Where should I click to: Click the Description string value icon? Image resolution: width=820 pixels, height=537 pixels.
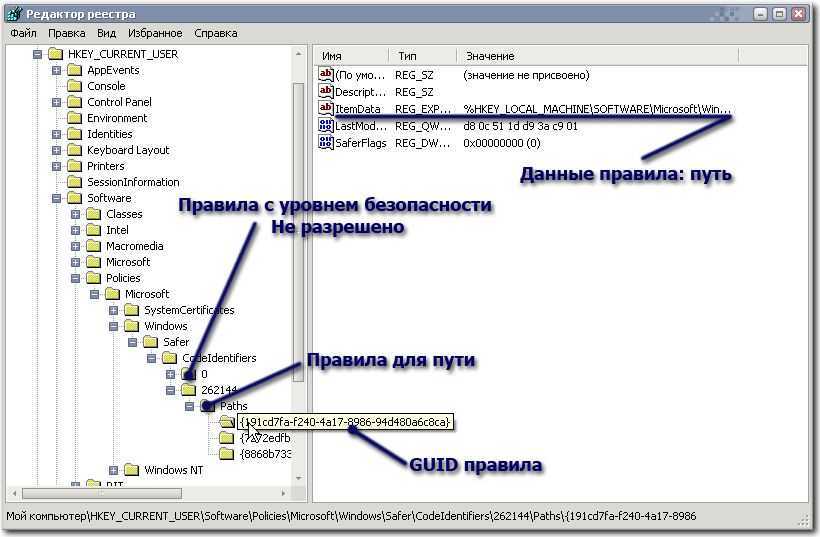325,91
